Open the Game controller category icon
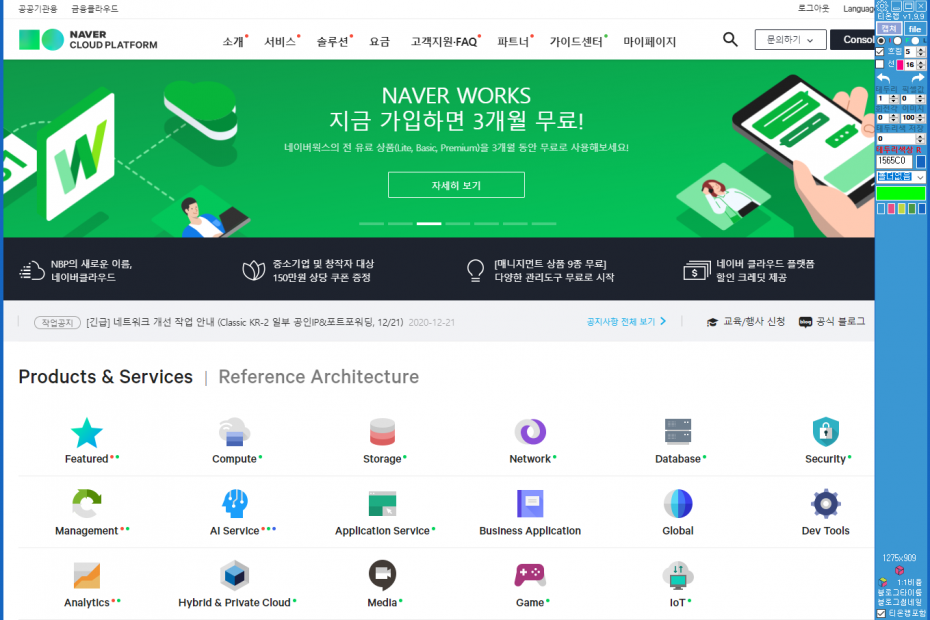 pos(530,575)
